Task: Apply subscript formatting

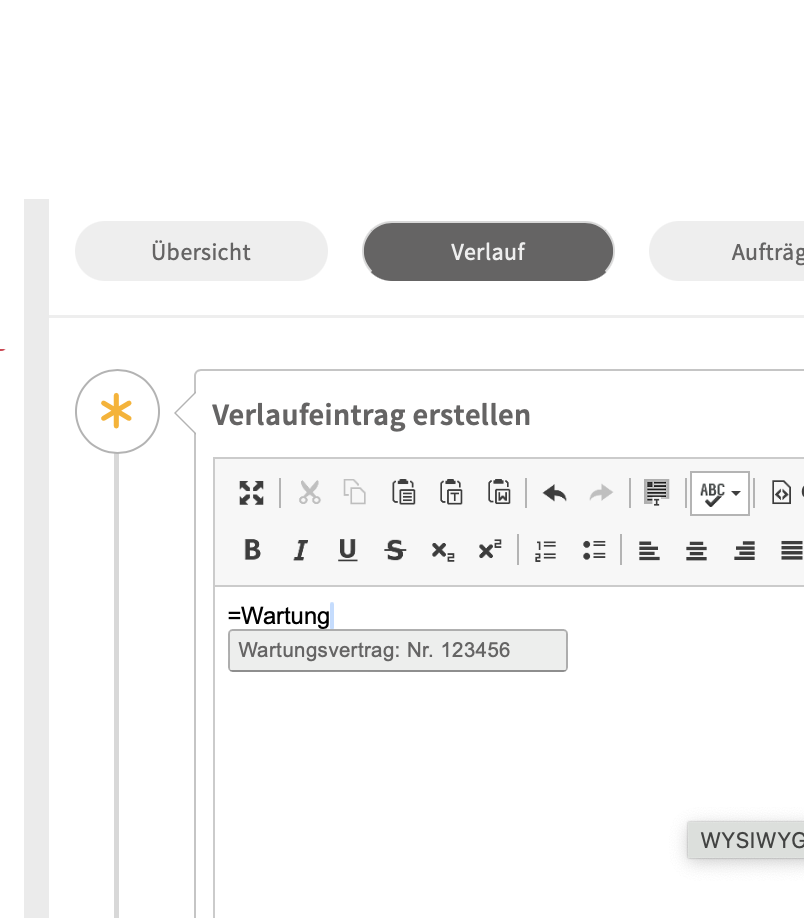Action: tap(443, 550)
